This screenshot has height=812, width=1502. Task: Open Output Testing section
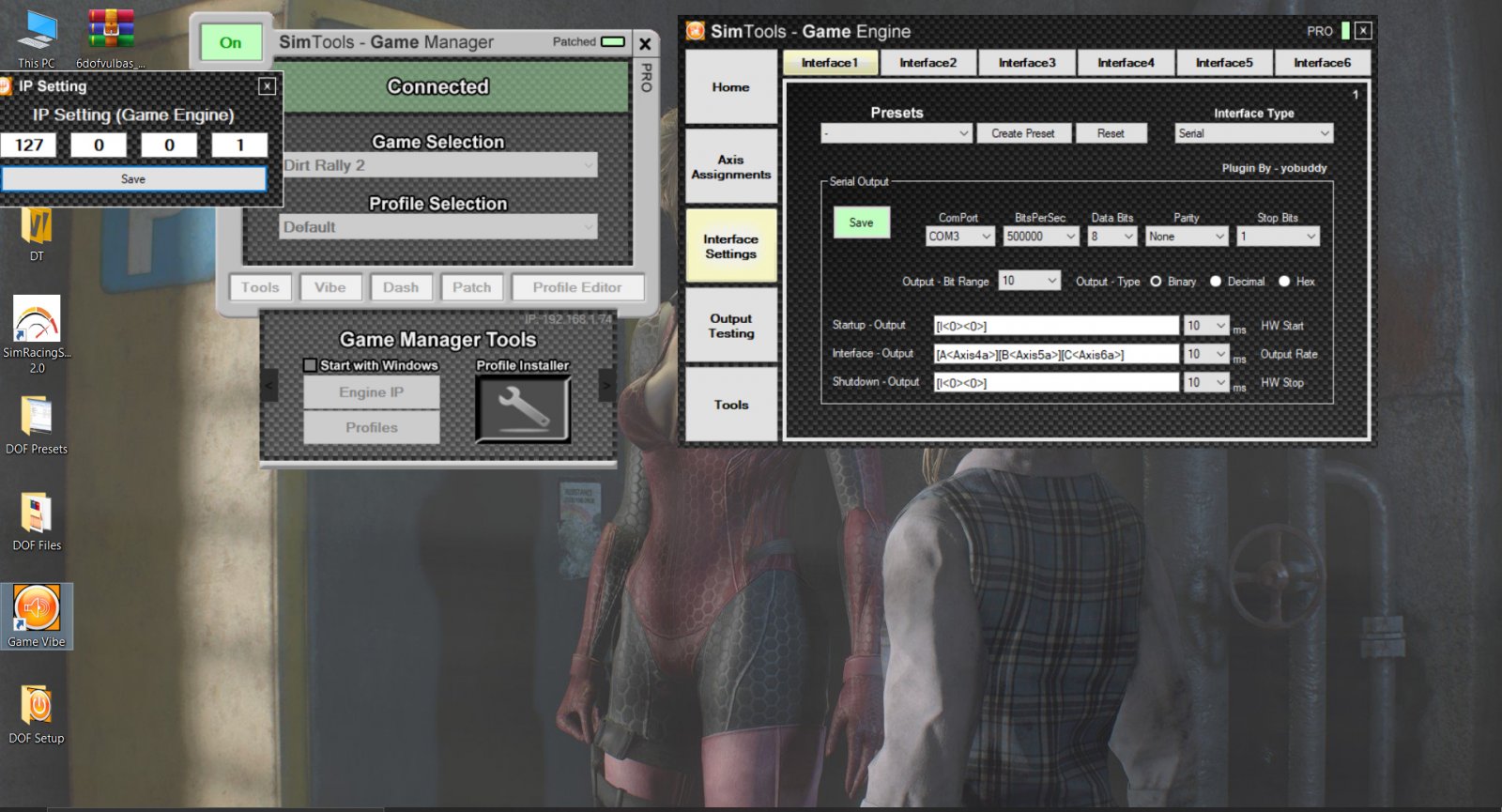731,326
